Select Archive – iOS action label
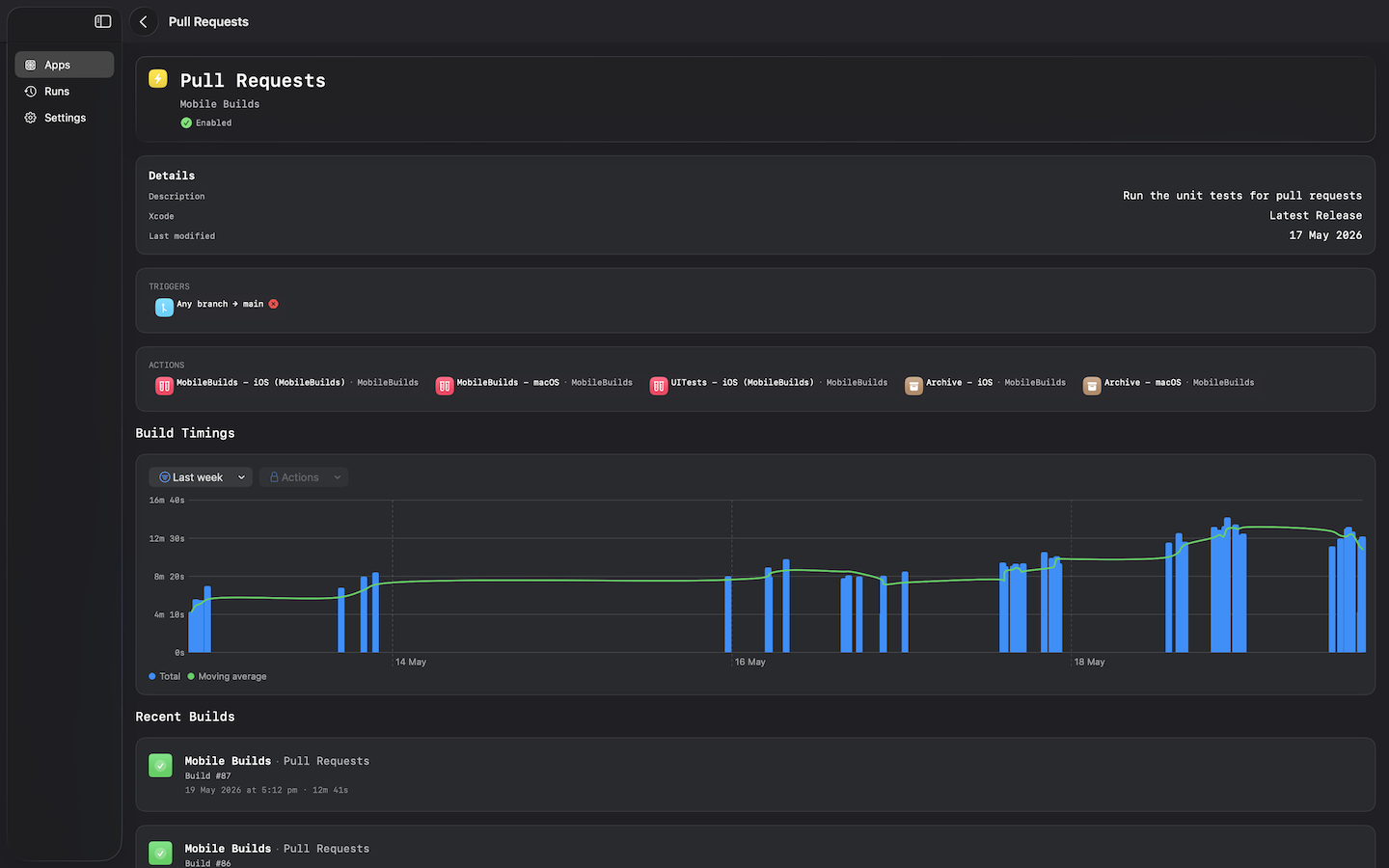The height and width of the screenshot is (868, 1389). coord(960,383)
